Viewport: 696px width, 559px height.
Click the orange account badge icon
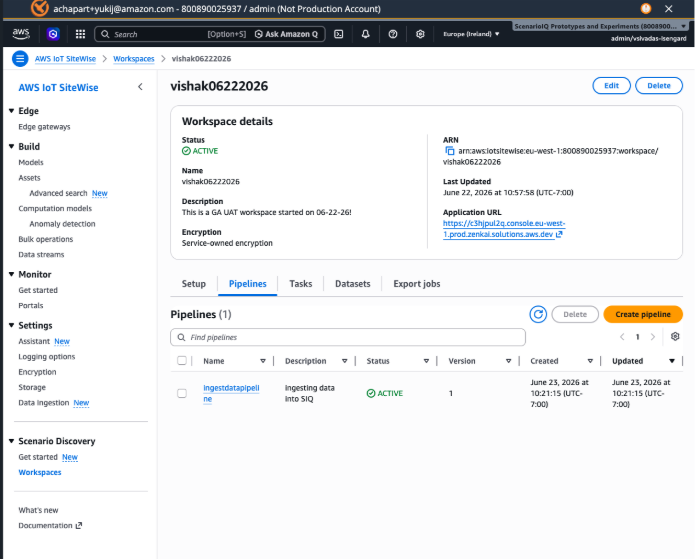pos(40,8)
